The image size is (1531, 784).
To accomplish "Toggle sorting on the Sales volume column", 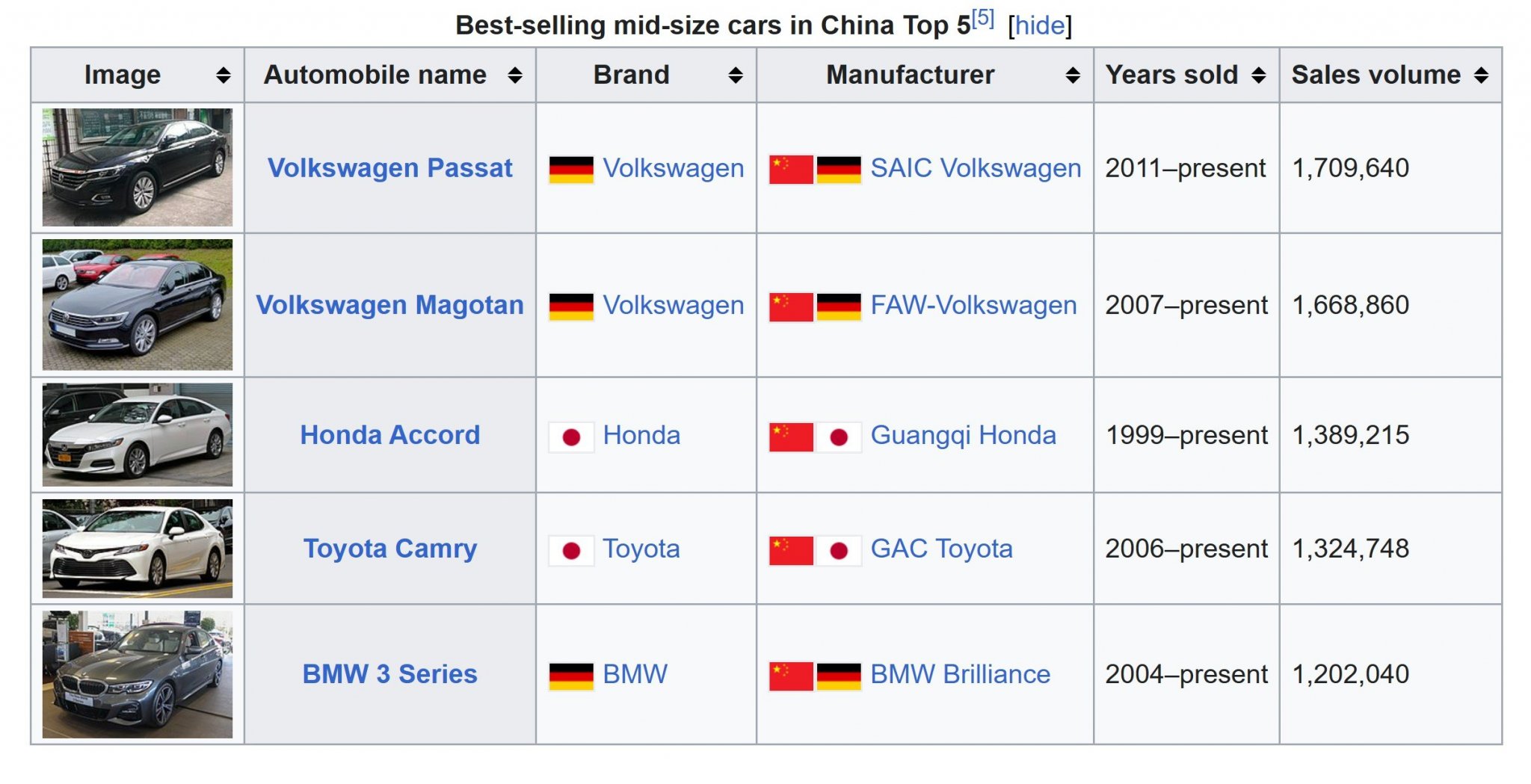I will point(1482,75).
